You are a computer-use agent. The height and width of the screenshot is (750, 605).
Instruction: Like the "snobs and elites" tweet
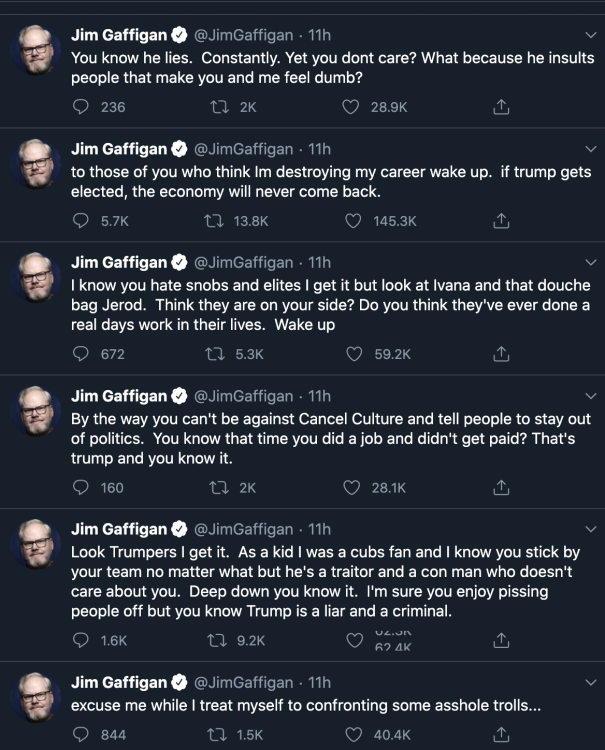[x=352, y=353]
